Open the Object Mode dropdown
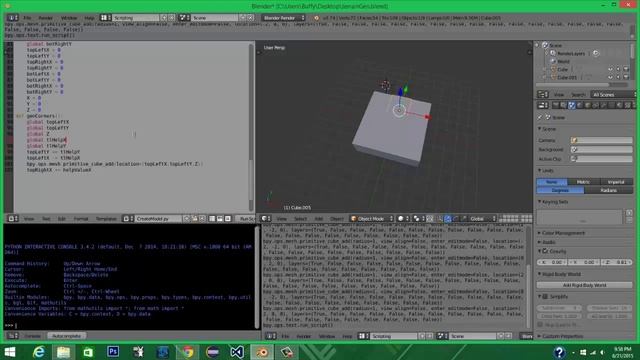 point(372,219)
